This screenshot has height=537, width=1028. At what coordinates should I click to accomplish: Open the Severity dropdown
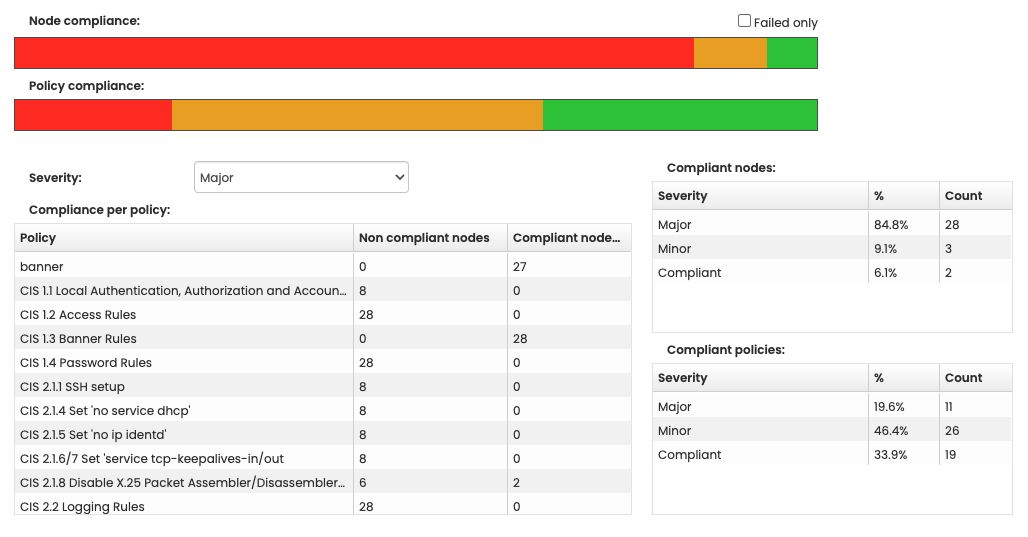(301, 177)
